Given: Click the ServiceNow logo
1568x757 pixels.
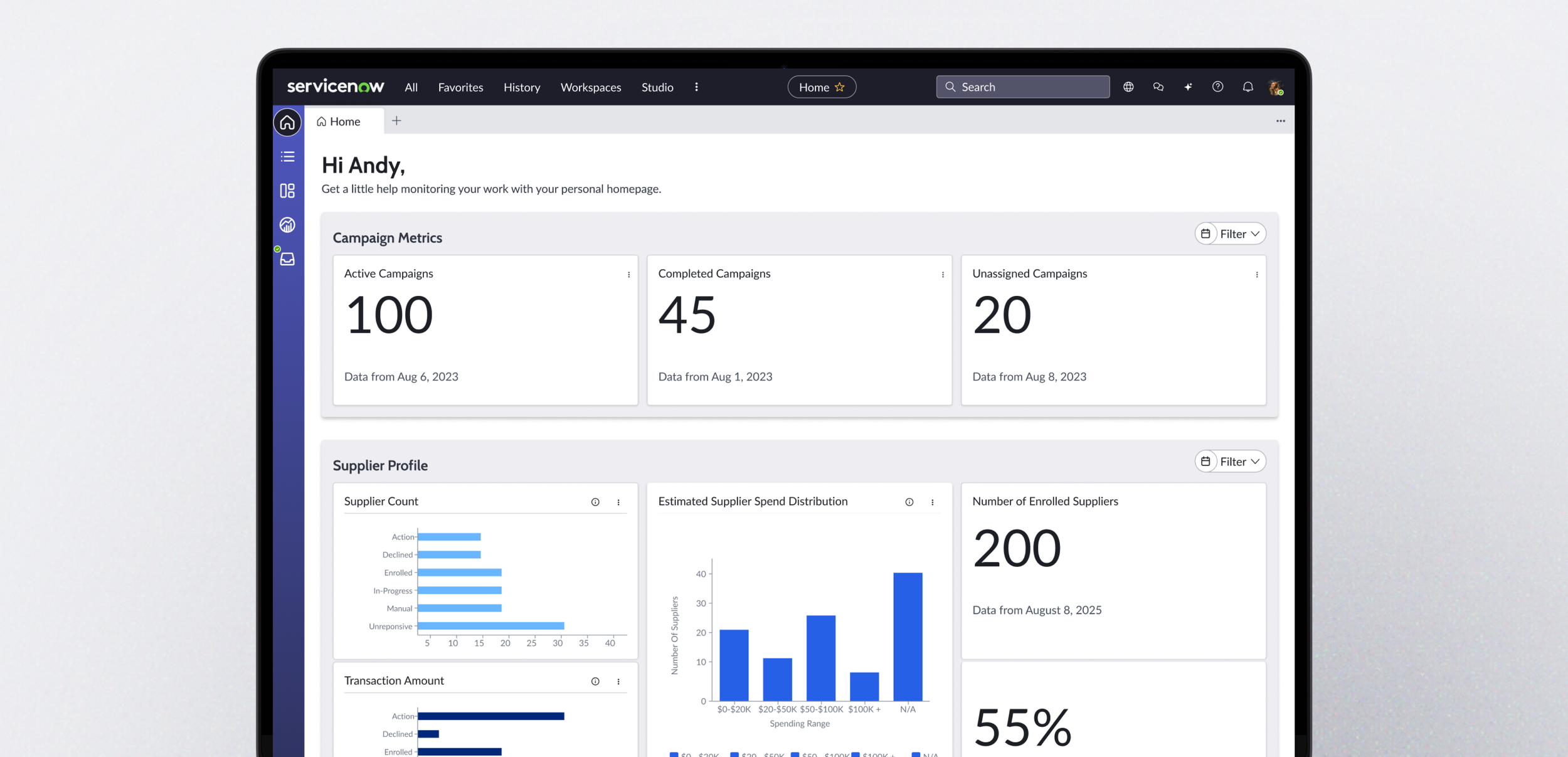Looking at the screenshot, I should click(x=336, y=87).
